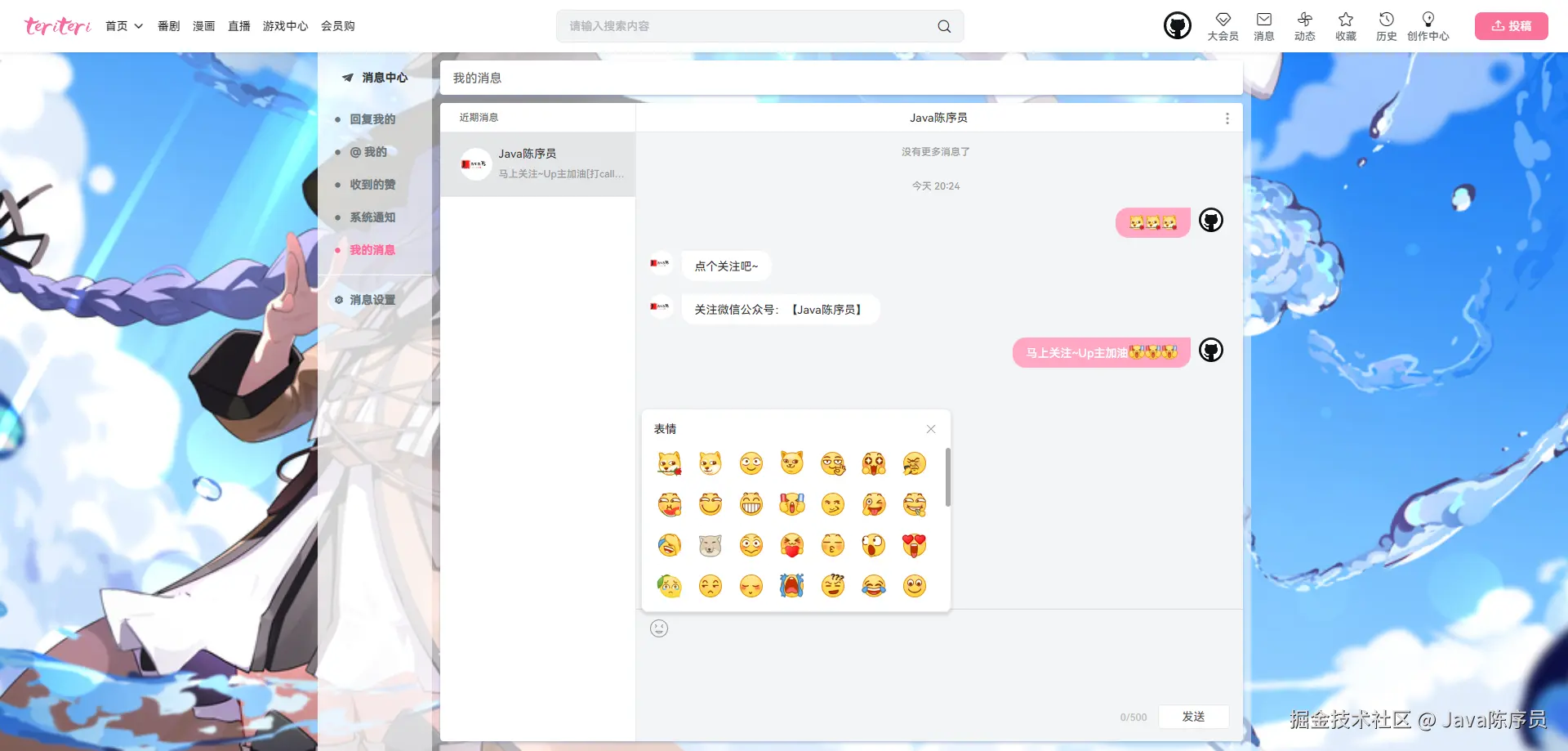Open 收到的赞 in message center
The height and width of the screenshot is (751, 1568).
tap(372, 185)
